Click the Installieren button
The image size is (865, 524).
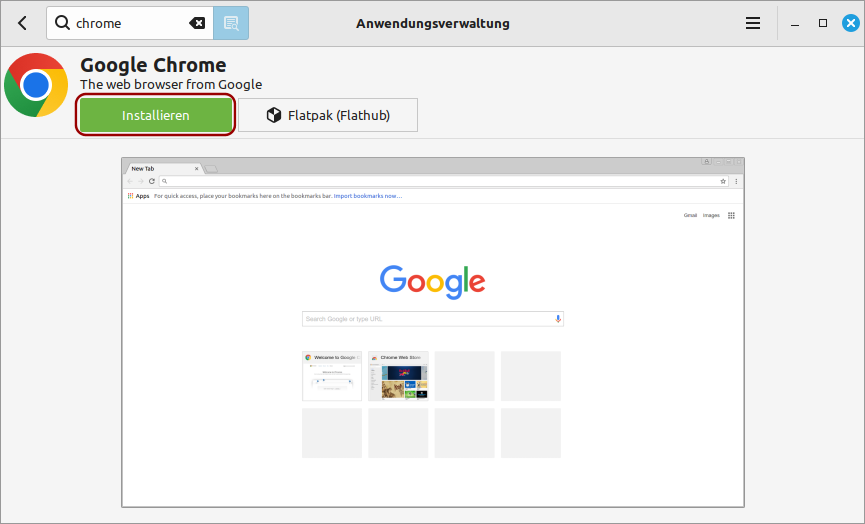click(156, 115)
